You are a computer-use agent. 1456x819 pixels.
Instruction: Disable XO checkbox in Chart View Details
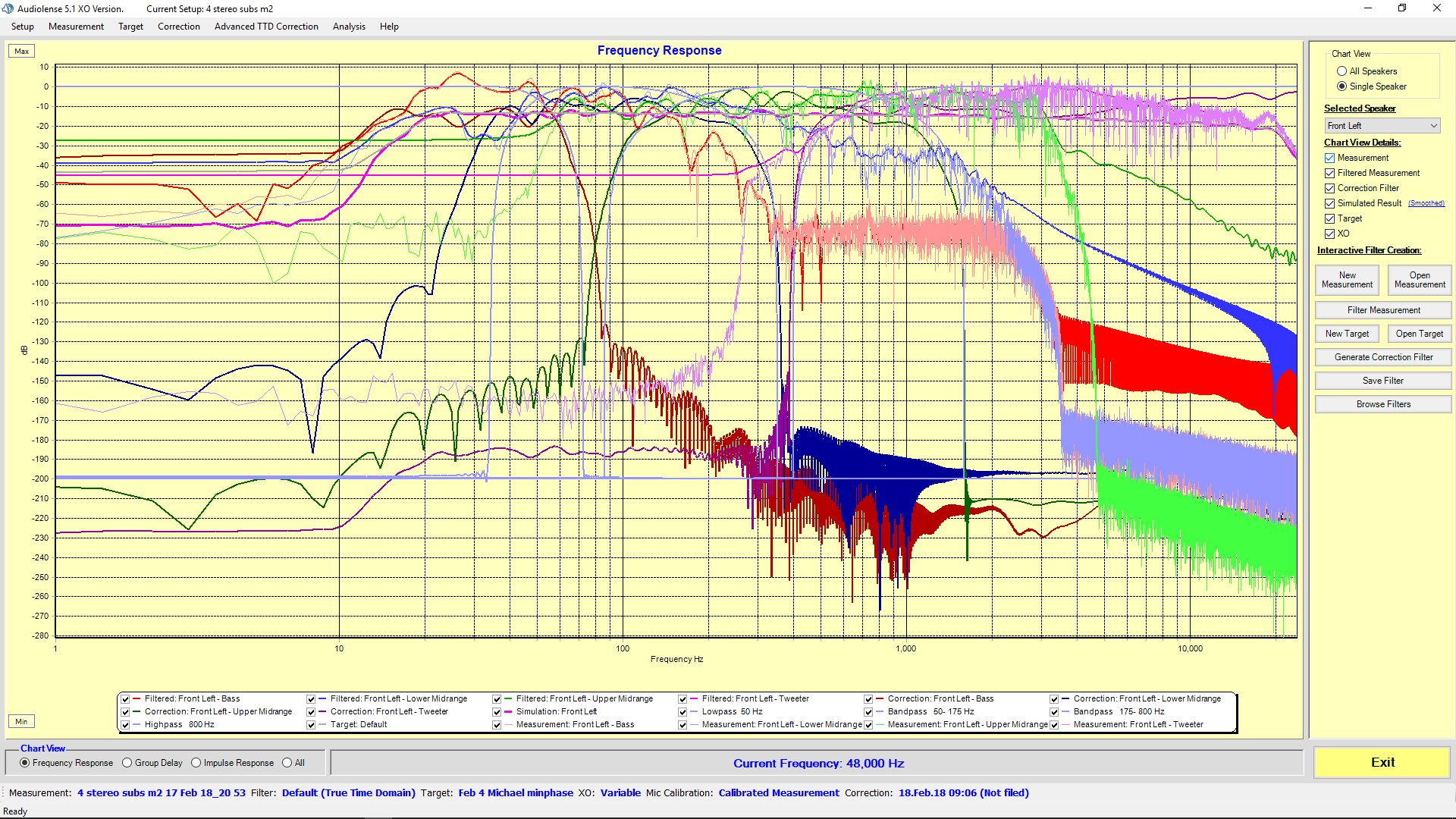pos(1329,234)
